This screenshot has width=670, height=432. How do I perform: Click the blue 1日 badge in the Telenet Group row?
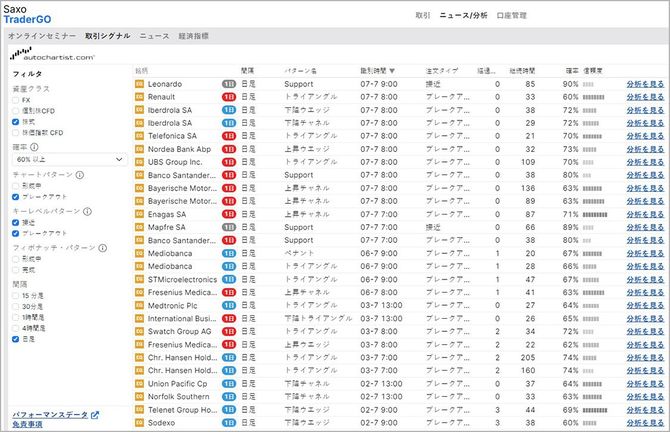coord(229,410)
